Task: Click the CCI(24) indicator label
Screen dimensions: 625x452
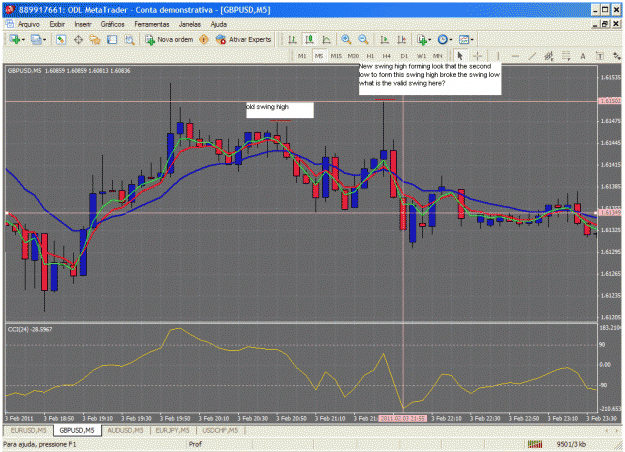Action: [x=30, y=329]
